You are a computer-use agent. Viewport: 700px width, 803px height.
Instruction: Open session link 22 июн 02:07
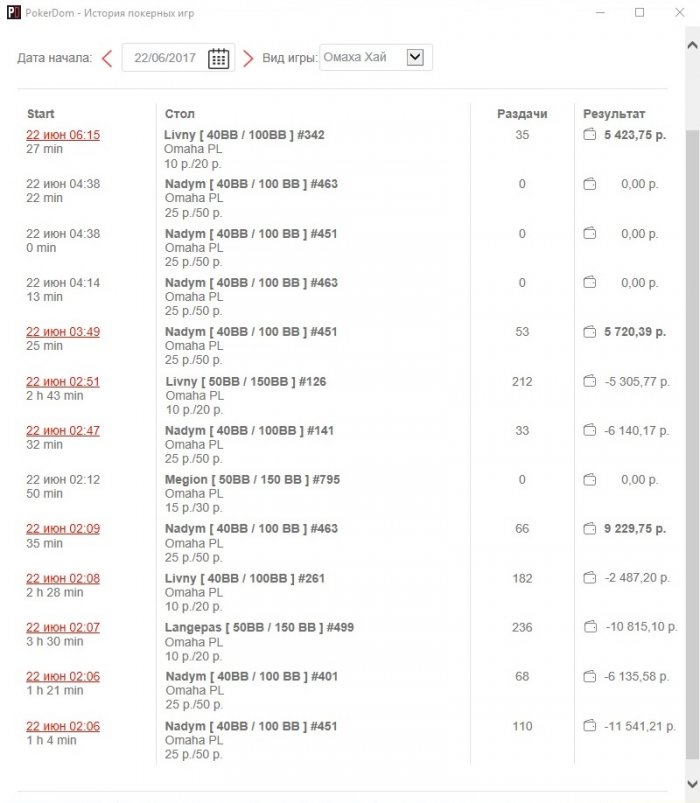pos(63,627)
